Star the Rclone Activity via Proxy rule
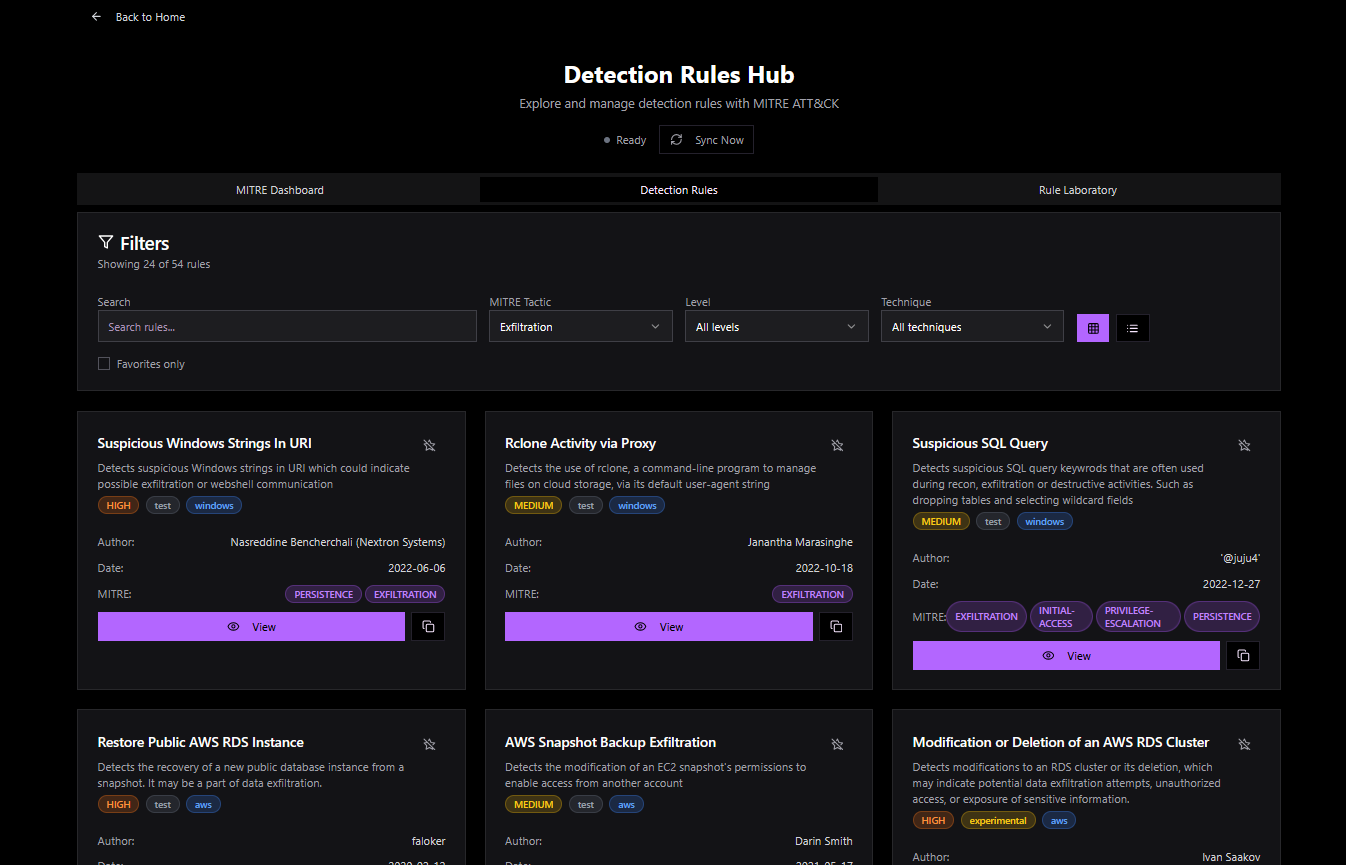Screen dimensions: 1346x865 click(x=837, y=445)
